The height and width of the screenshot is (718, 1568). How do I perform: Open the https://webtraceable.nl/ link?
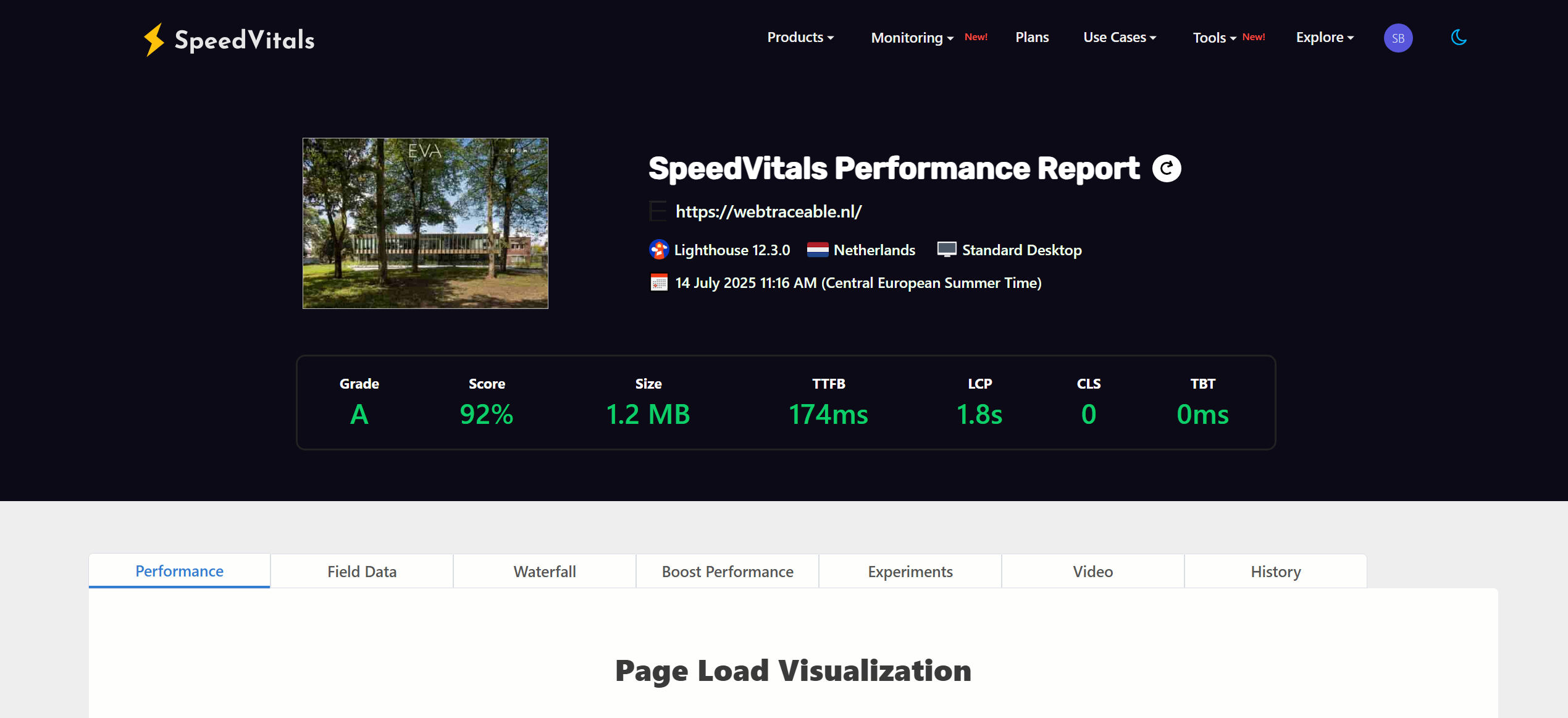768,211
